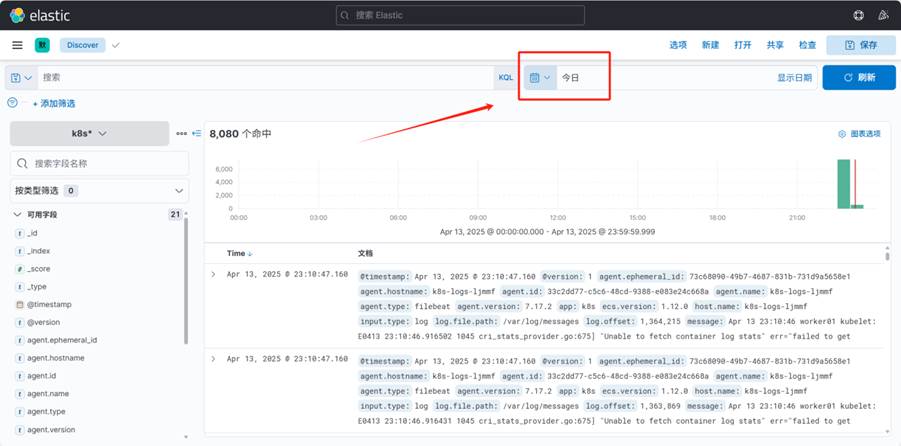
Task: Select the _type field
Action: click(x=37, y=286)
